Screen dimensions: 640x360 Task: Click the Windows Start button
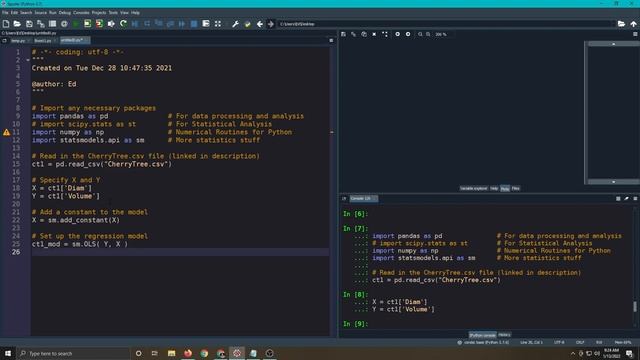pyautogui.click(x=8, y=353)
